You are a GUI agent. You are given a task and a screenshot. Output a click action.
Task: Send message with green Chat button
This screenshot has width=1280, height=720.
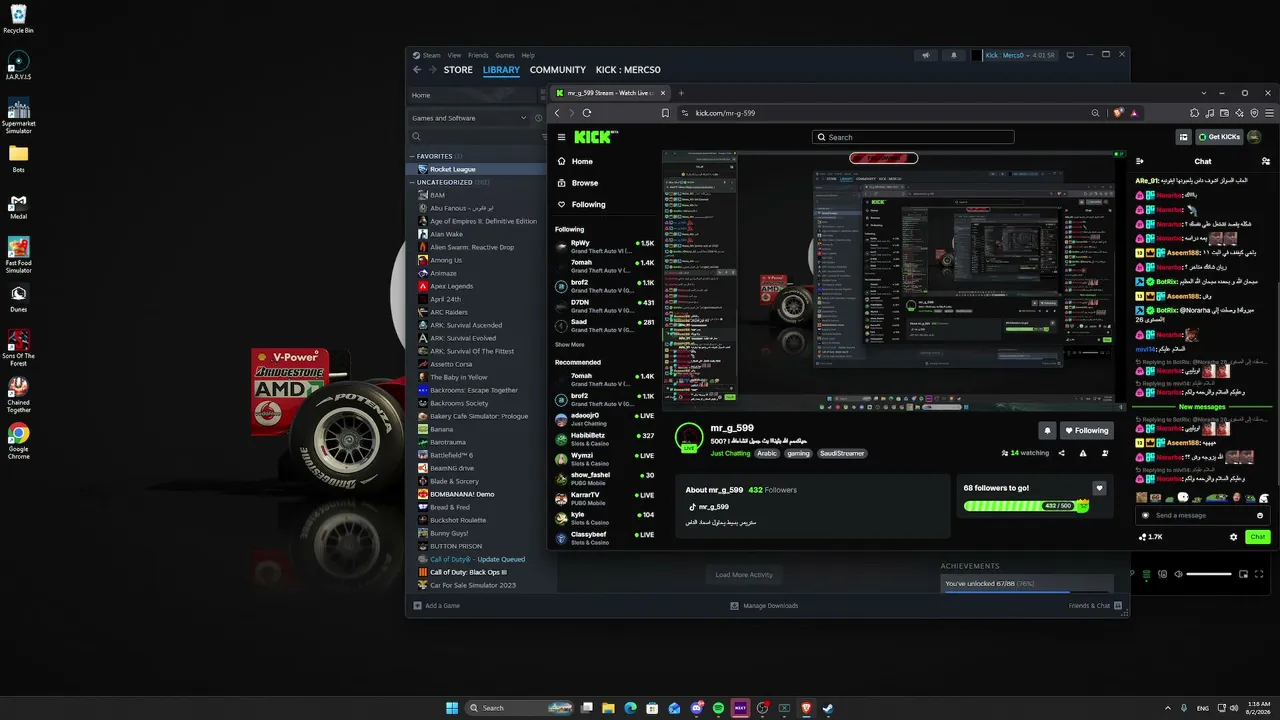click(1257, 537)
